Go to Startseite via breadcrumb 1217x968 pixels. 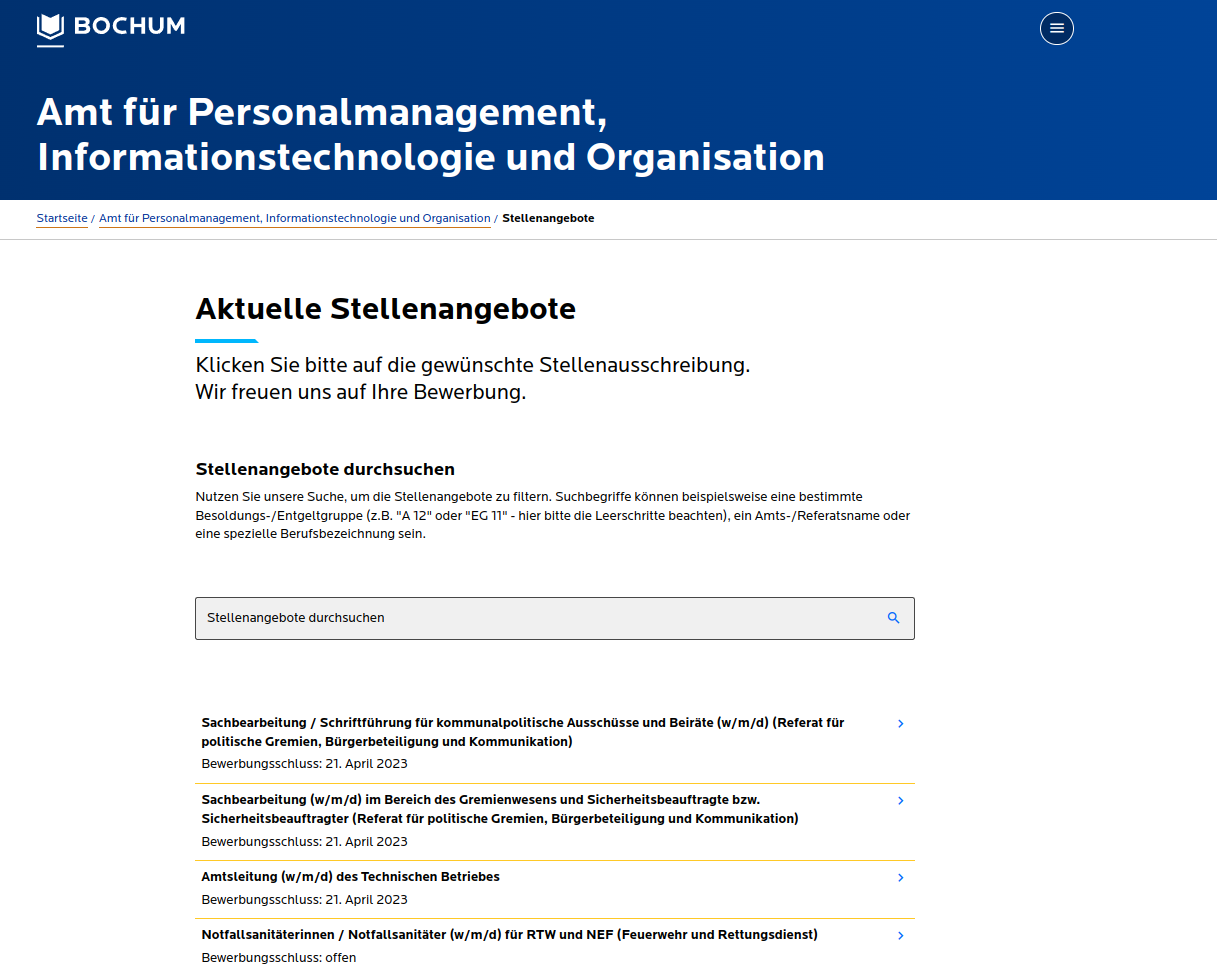62,218
